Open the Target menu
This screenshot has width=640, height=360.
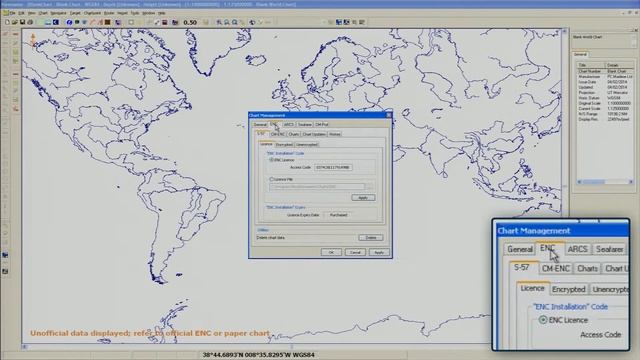tap(75, 13)
